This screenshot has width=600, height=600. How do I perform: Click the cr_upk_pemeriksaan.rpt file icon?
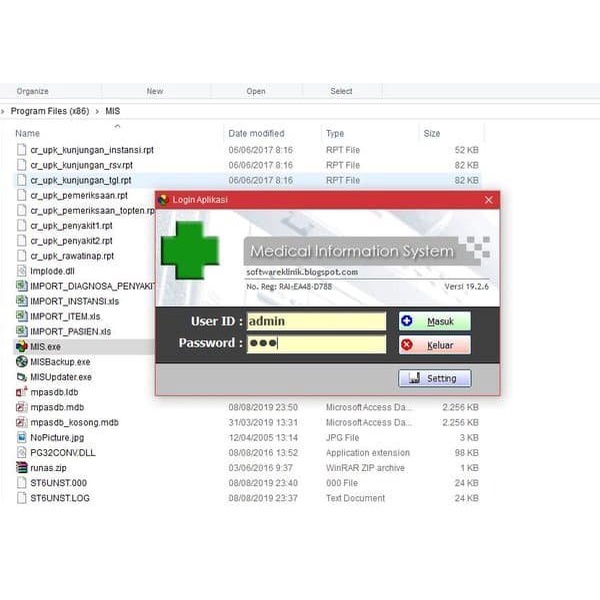coord(22,195)
